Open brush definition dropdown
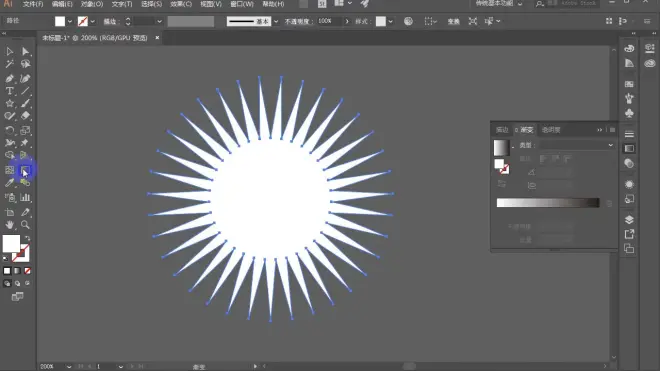Image resolution: width=660 pixels, height=371 pixels. click(276, 21)
